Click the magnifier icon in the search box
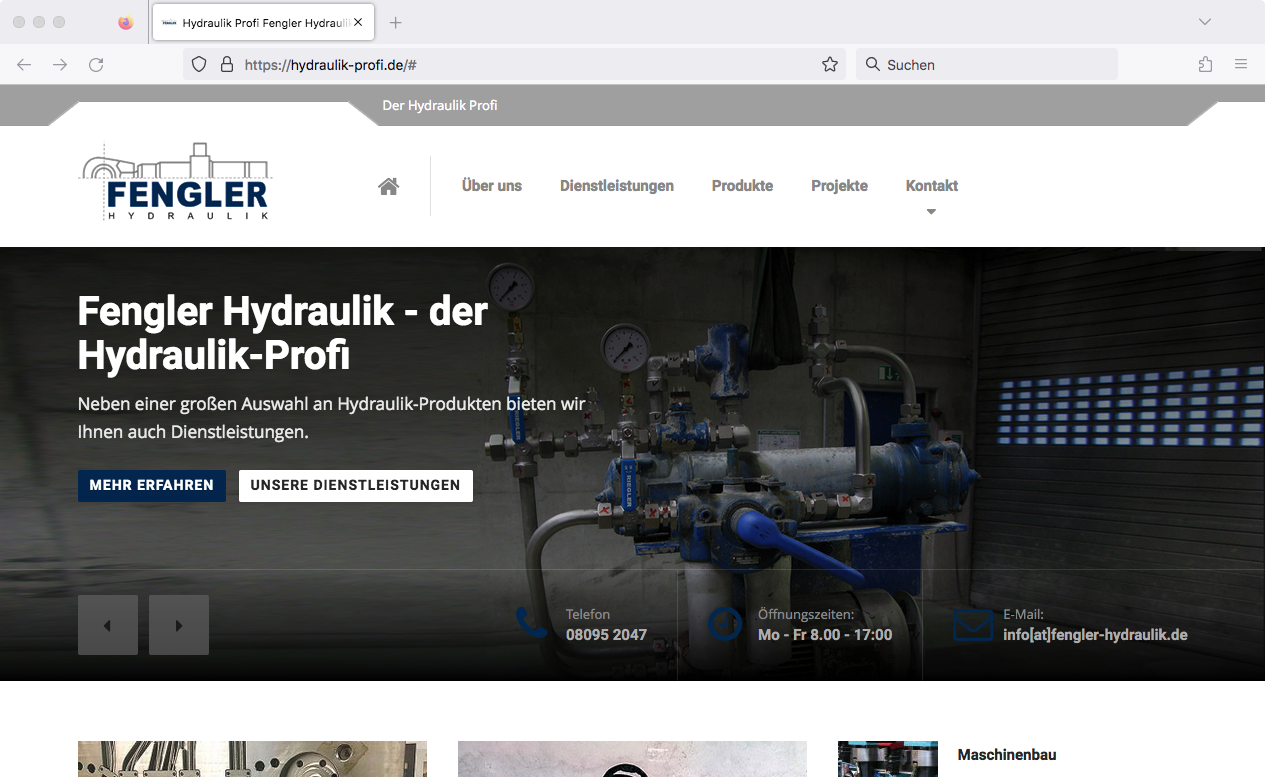Screen dimensions: 1265x777 (873, 64)
